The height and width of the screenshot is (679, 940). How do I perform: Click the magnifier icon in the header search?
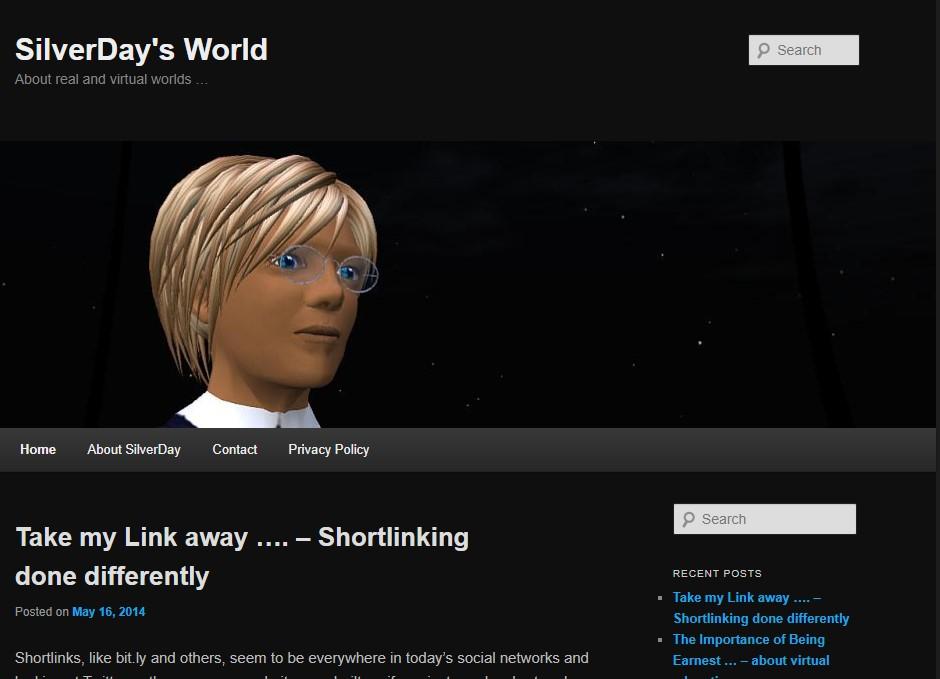click(764, 51)
